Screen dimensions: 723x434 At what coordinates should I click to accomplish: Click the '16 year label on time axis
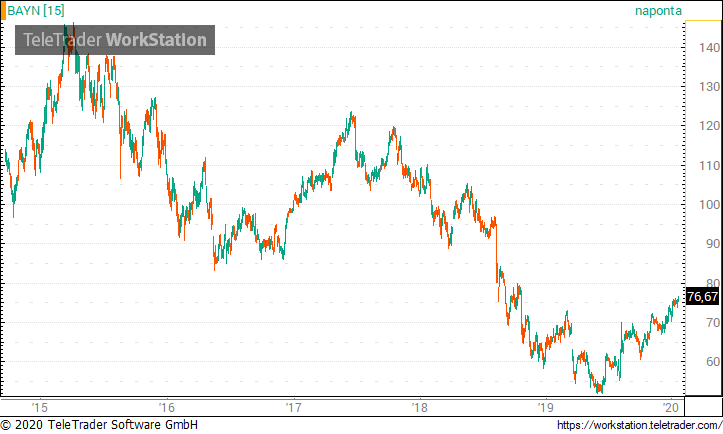[166, 408]
